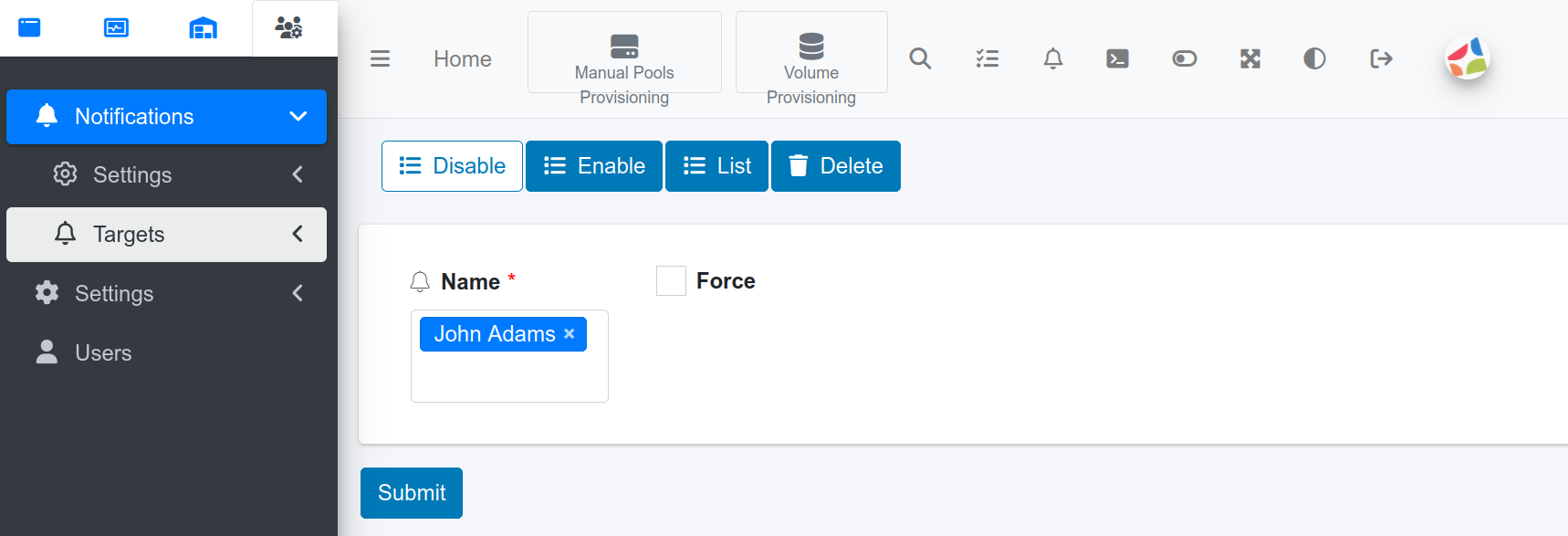The height and width of the screenshot is (536, 1568).
Task: Click the fullscreen expand icon
Action: pyautogui.click(x=1249, y=58)
